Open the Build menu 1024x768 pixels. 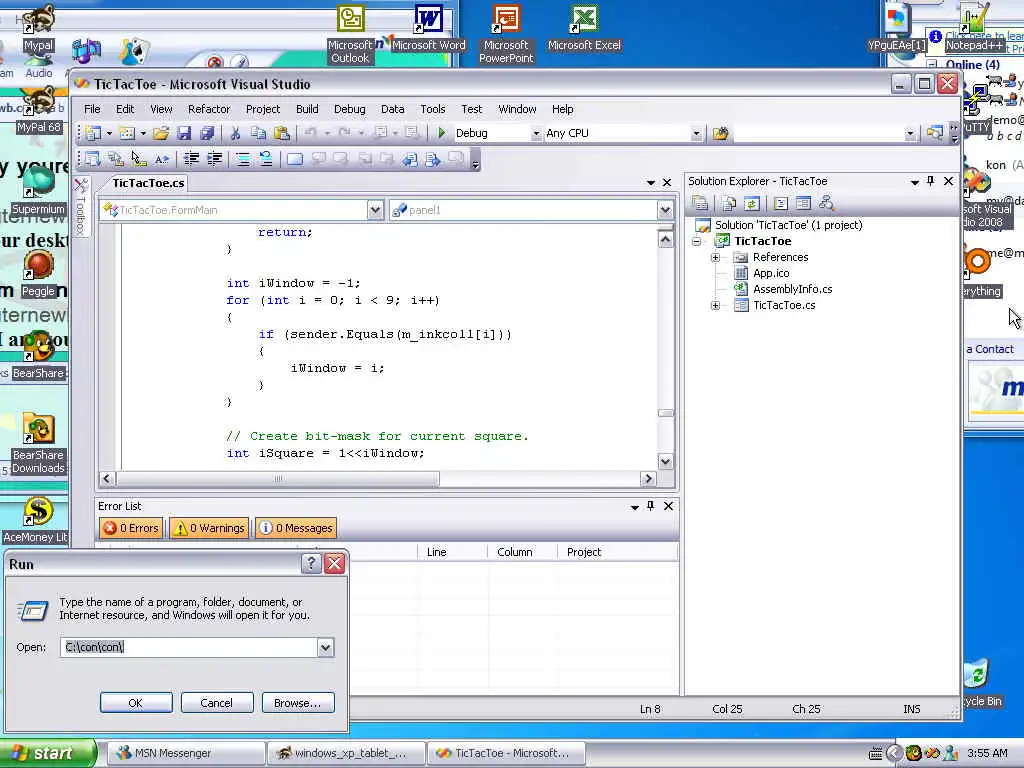pos(307,109)
